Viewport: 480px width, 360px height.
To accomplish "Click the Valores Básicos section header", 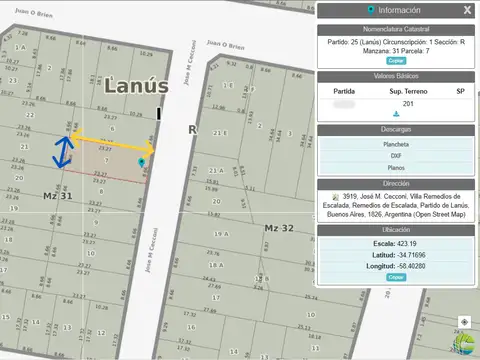I will (x=396, y=76).
